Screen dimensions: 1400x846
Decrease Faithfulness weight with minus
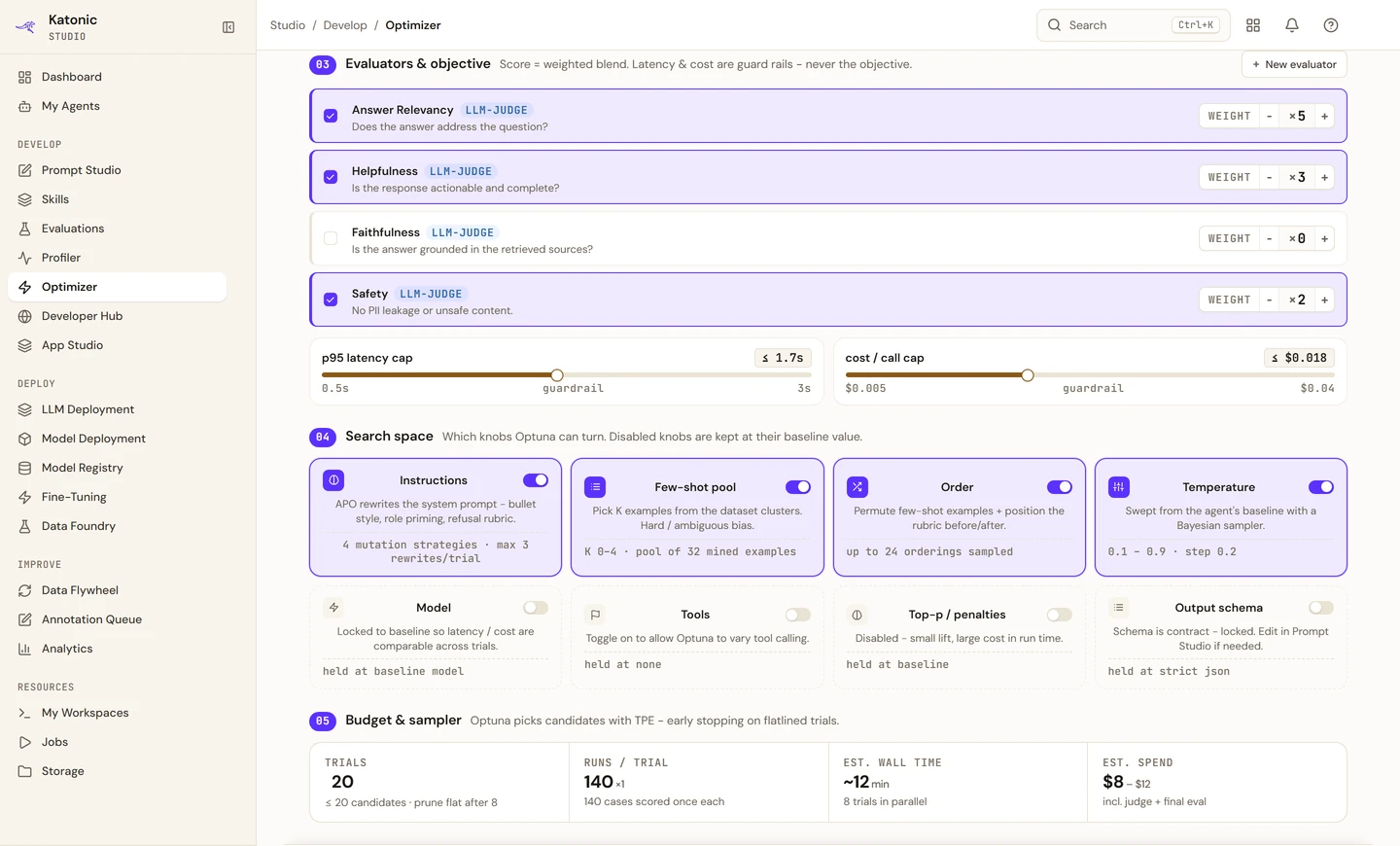pyautogui.click(x=1269, y=238)
